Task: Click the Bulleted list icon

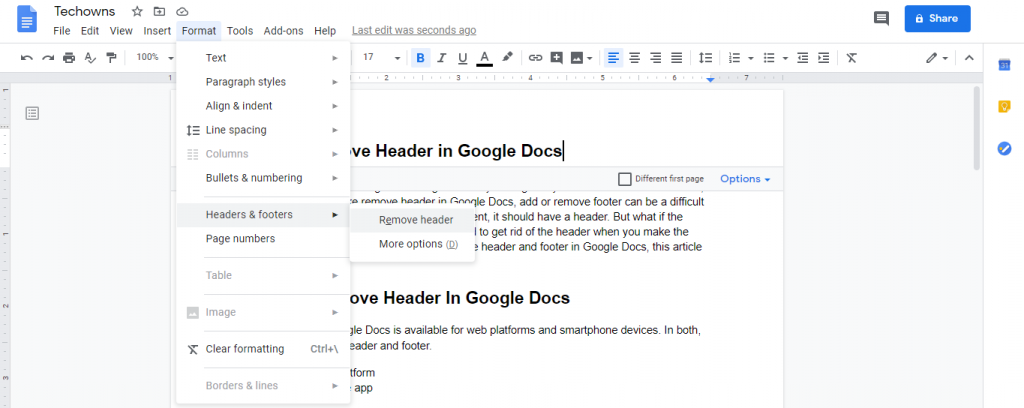Action: [x=769, y=58]
